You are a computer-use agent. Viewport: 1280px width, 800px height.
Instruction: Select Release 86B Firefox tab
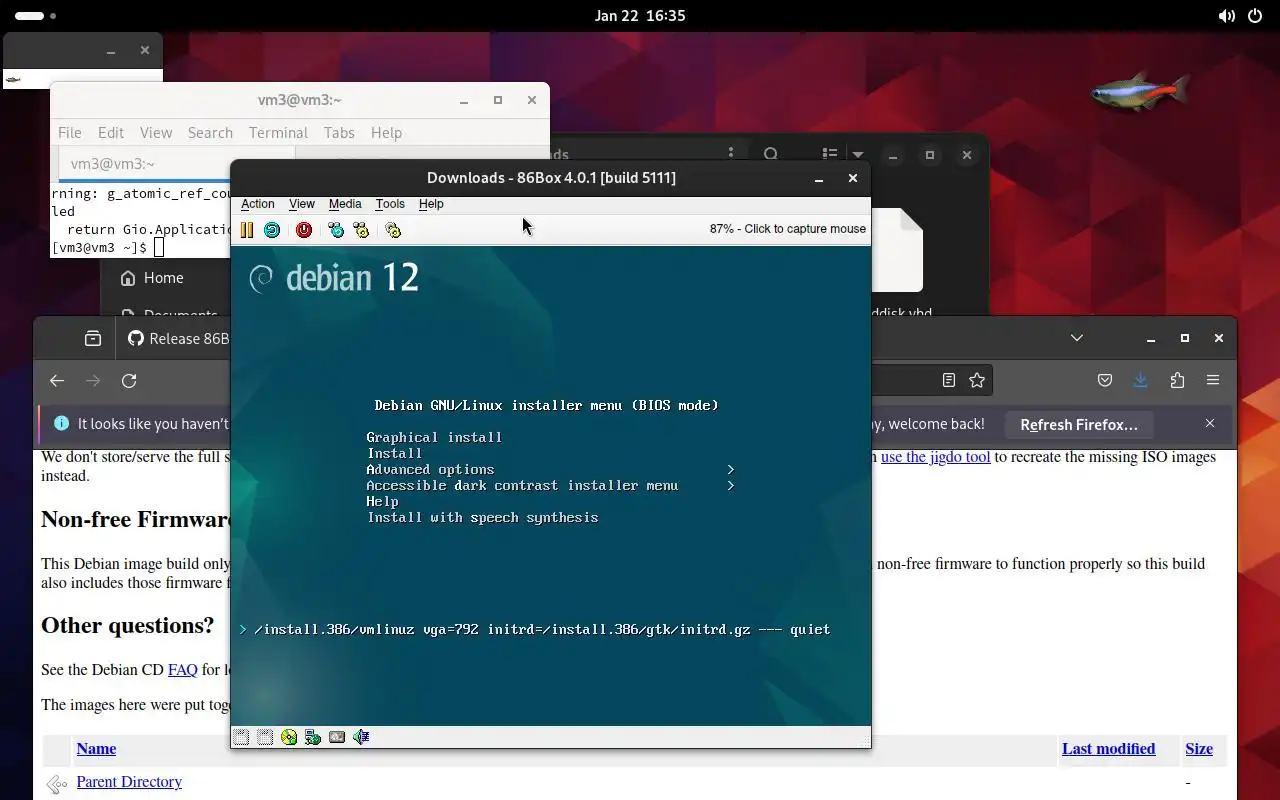click(178, 338)
